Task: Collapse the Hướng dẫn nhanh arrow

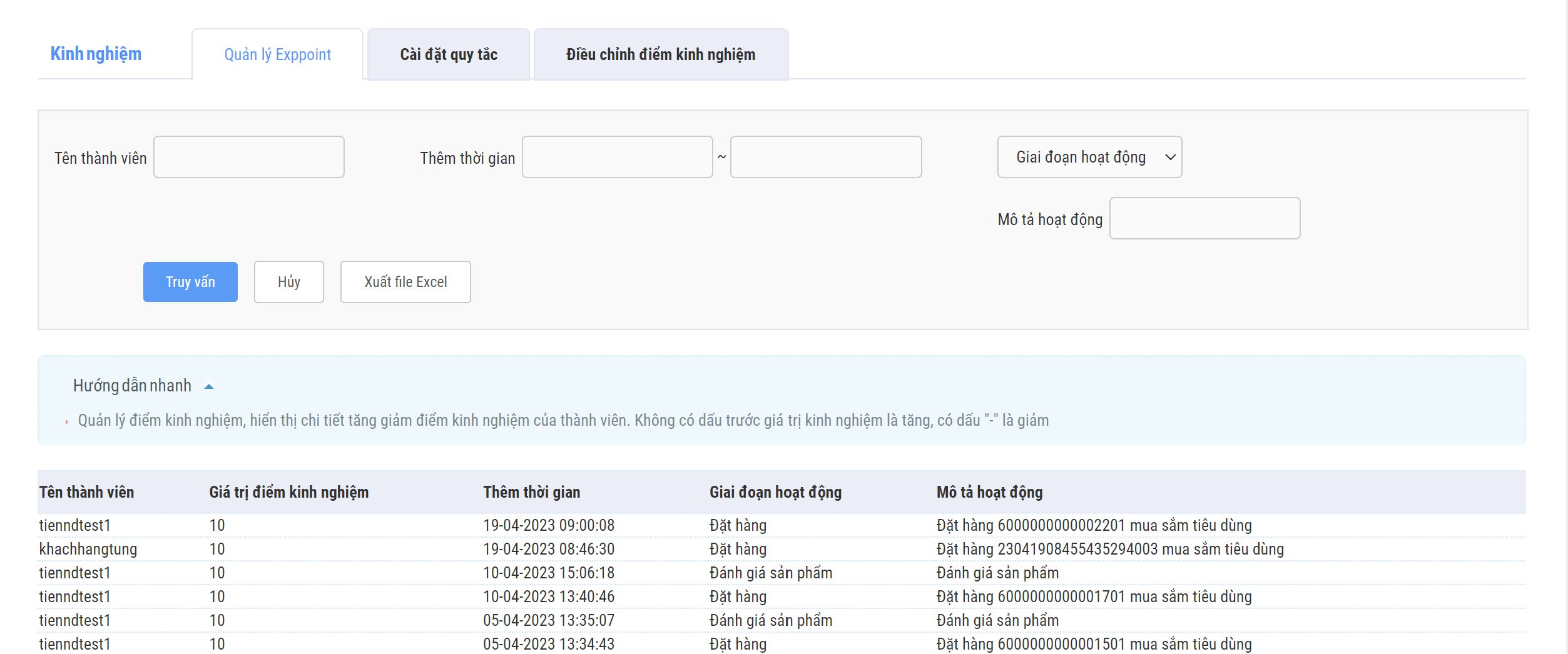Action: coord(209,386)
